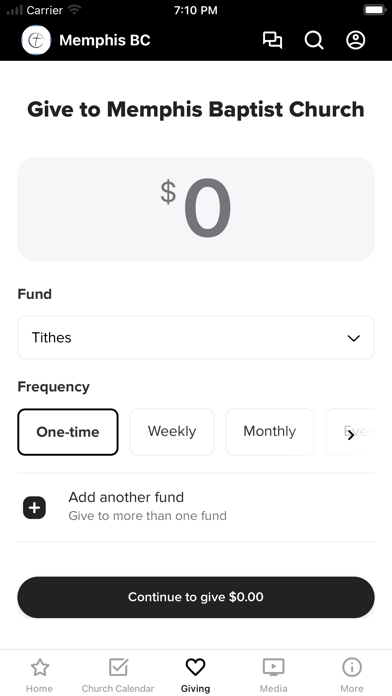Tap Add another fund link
This screenshot has width=392, height=696.
point(126,497)
